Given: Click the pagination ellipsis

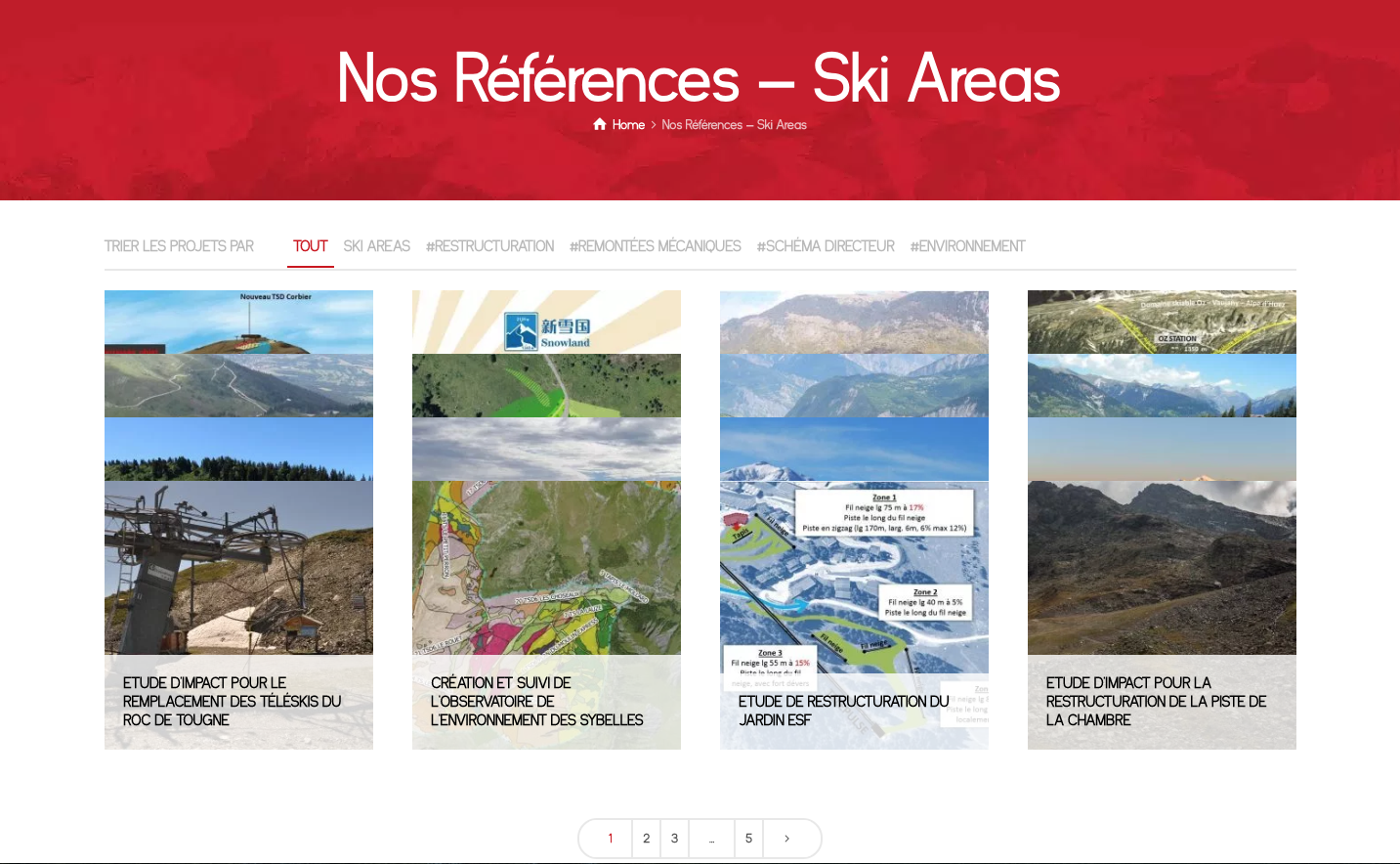Looking at the screenshot, I should [711, 839].
